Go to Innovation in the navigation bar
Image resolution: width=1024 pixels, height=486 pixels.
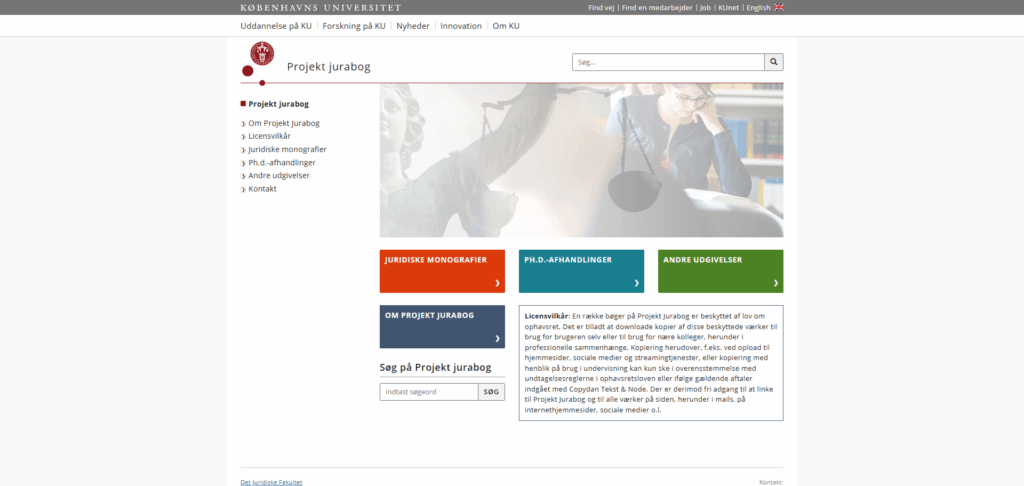460,26
